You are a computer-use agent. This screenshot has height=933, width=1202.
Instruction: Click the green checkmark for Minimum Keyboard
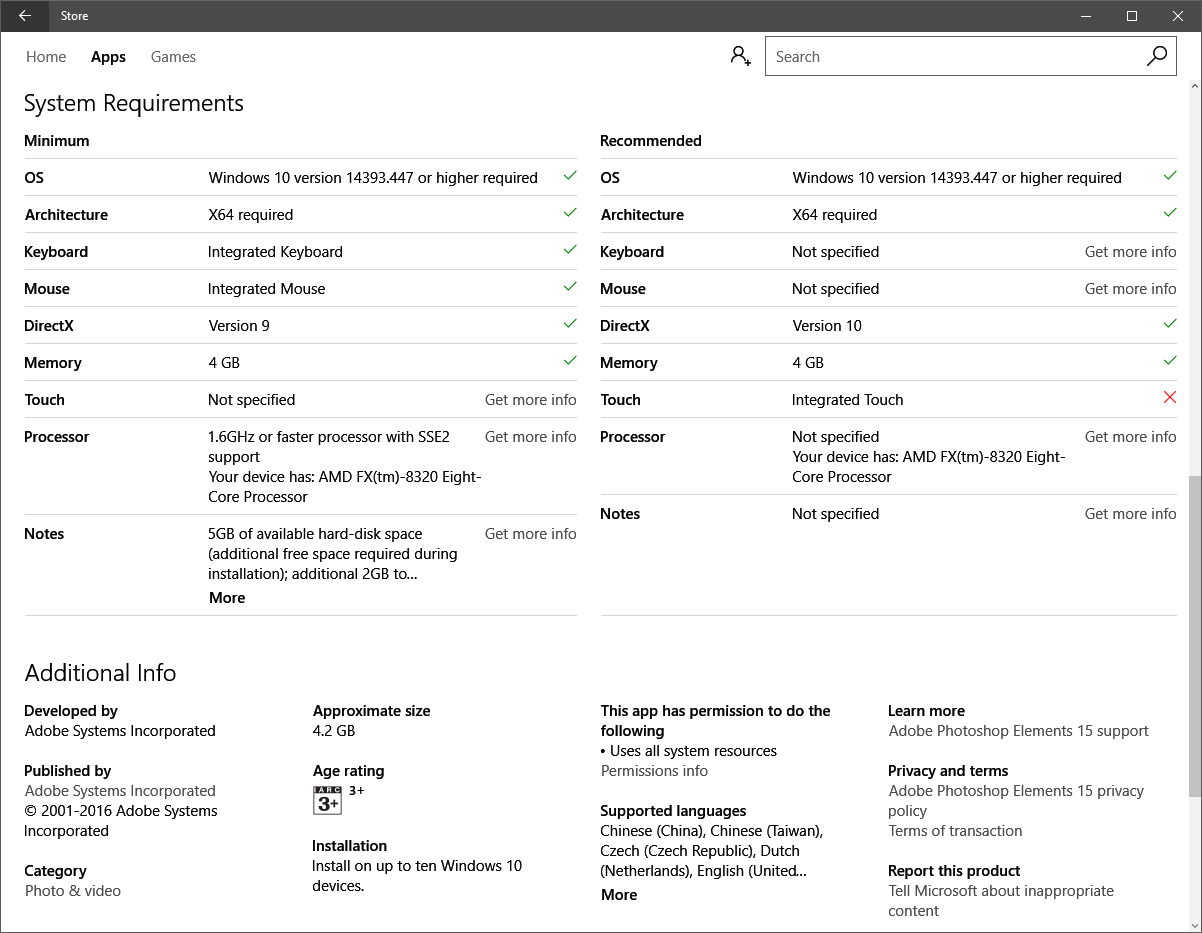570,250
